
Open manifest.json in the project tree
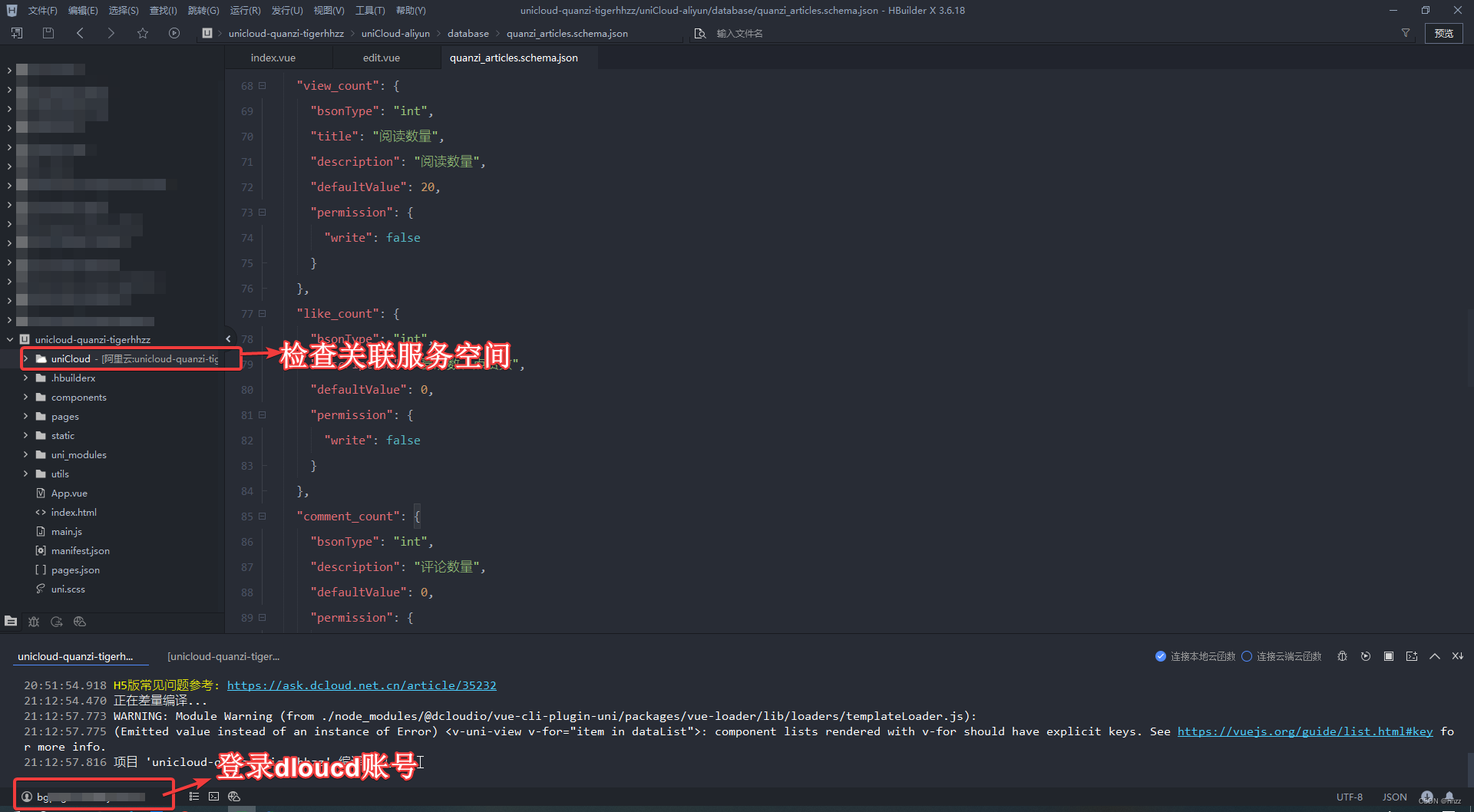coord(81,550)
